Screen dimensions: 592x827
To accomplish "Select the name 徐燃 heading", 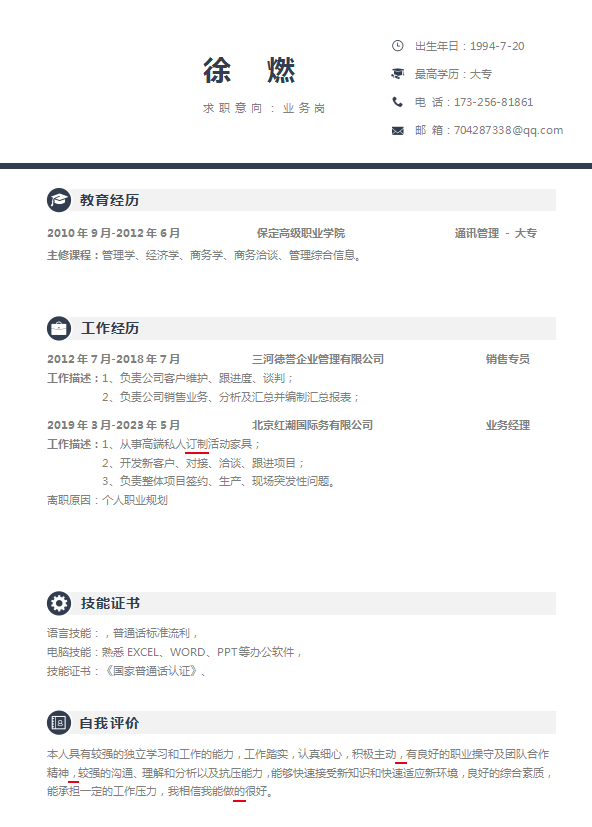I will point(249,70).
